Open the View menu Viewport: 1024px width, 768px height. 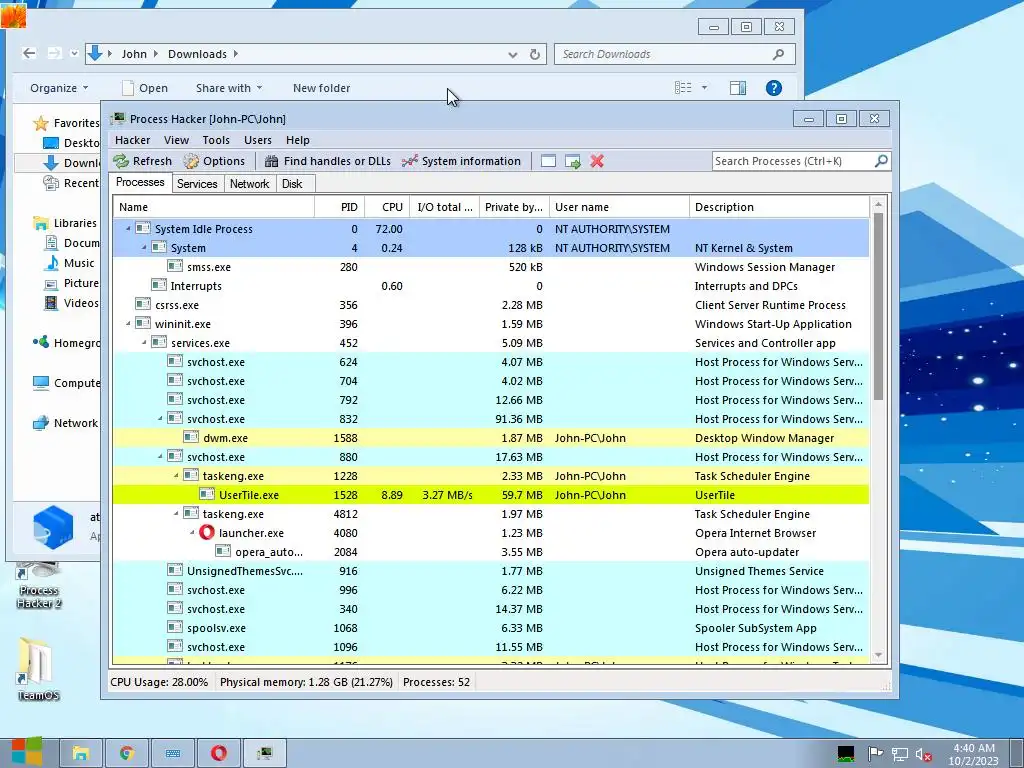coord(176,140)
